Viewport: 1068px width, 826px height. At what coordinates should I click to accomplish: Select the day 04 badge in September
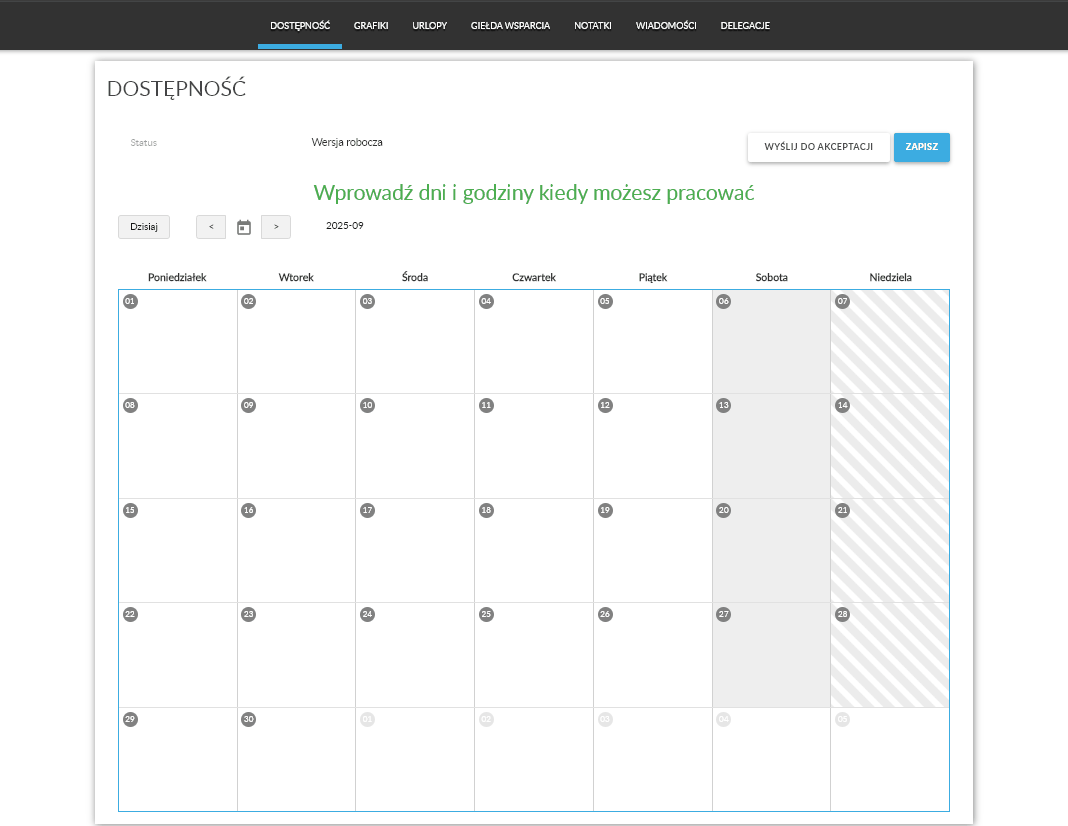(486, 301)
